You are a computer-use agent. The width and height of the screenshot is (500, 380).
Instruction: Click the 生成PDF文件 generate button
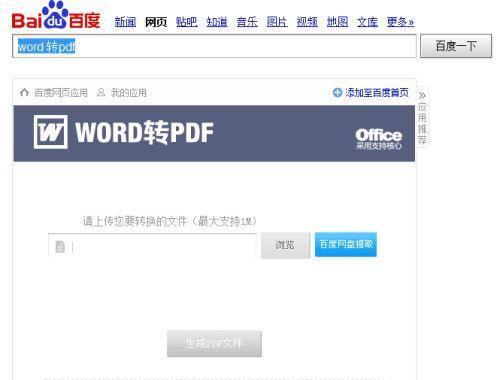(214, 343)
